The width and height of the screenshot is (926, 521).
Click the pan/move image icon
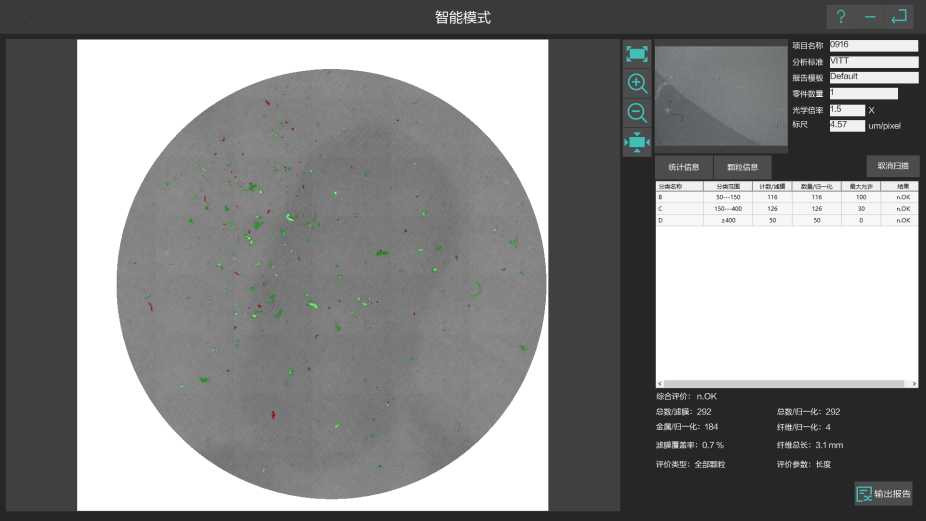637,142
